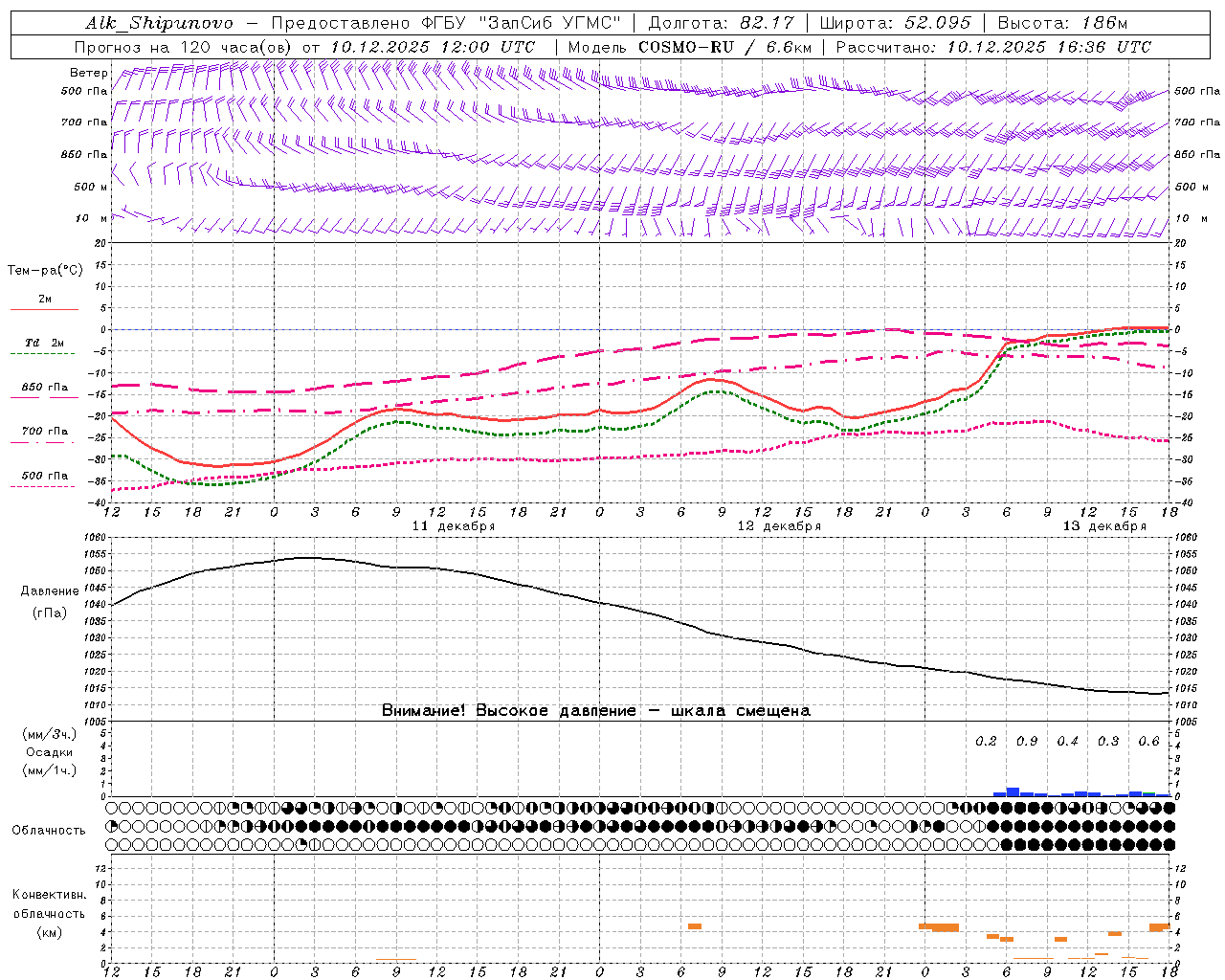
Task: Click the 2м legend label
Action: (45, 300)
